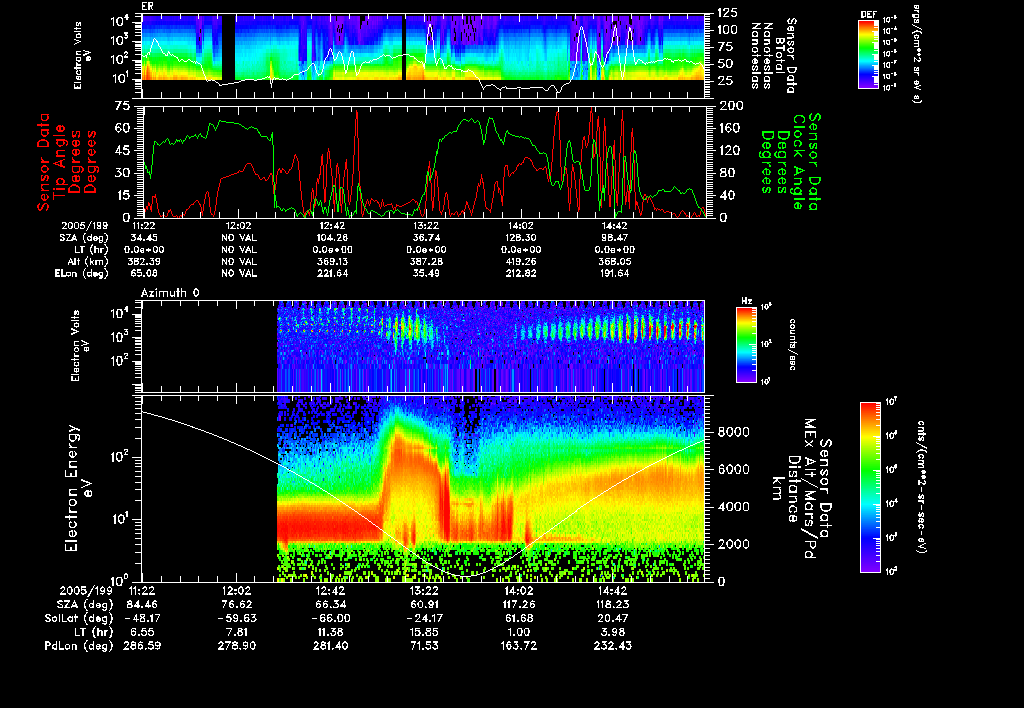
Task: Click the Hz counts/sec color bar
Action: click(x=746, y=344)
